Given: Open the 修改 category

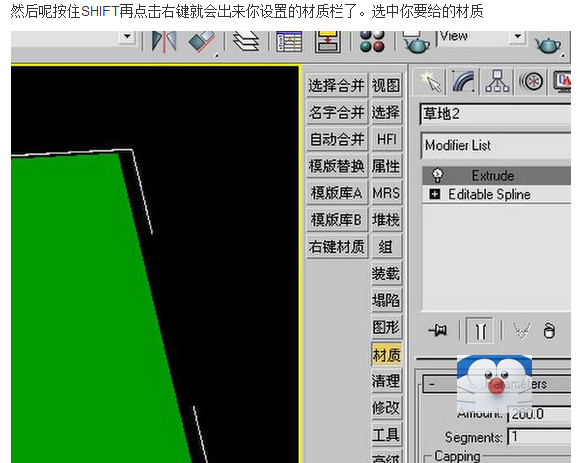Looking at the screenshot, I should point(386,408).
